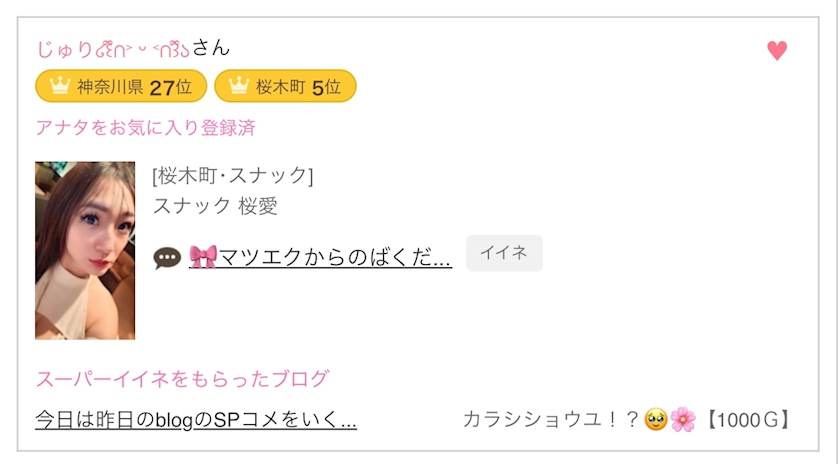The image size is (840, 464).
Task: Click the アナタをお気に入り登録済 status text
Action: pos(145,128)
